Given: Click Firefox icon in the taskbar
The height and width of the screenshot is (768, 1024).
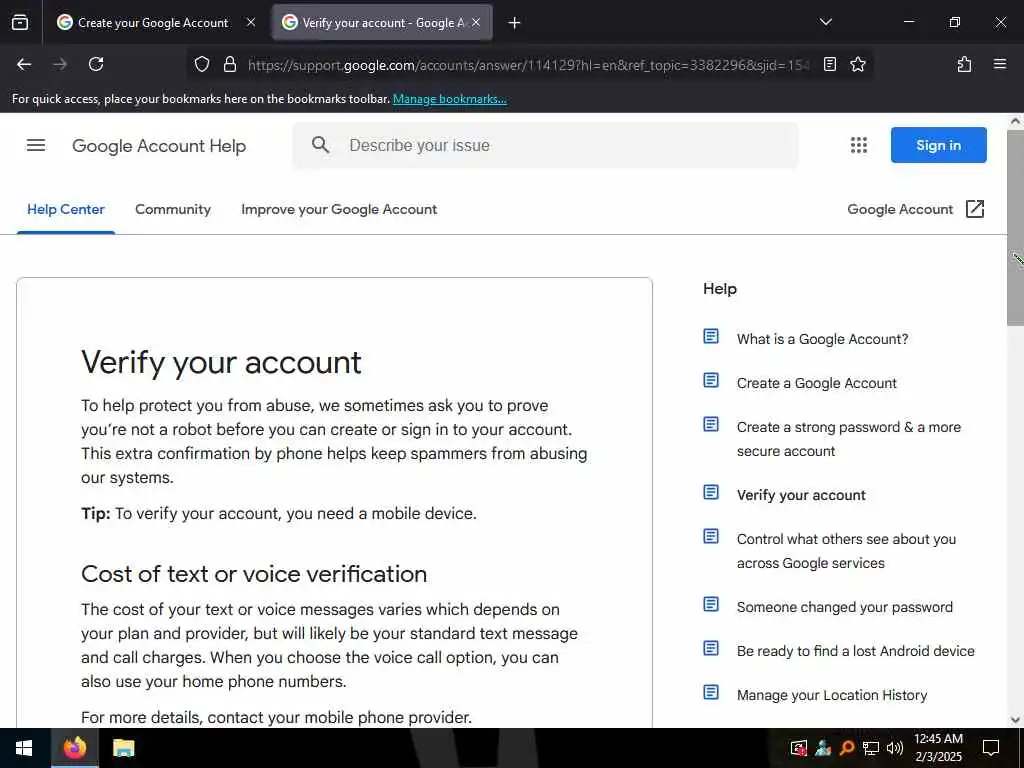Looking at the screenshot, I should coord(74,748).
